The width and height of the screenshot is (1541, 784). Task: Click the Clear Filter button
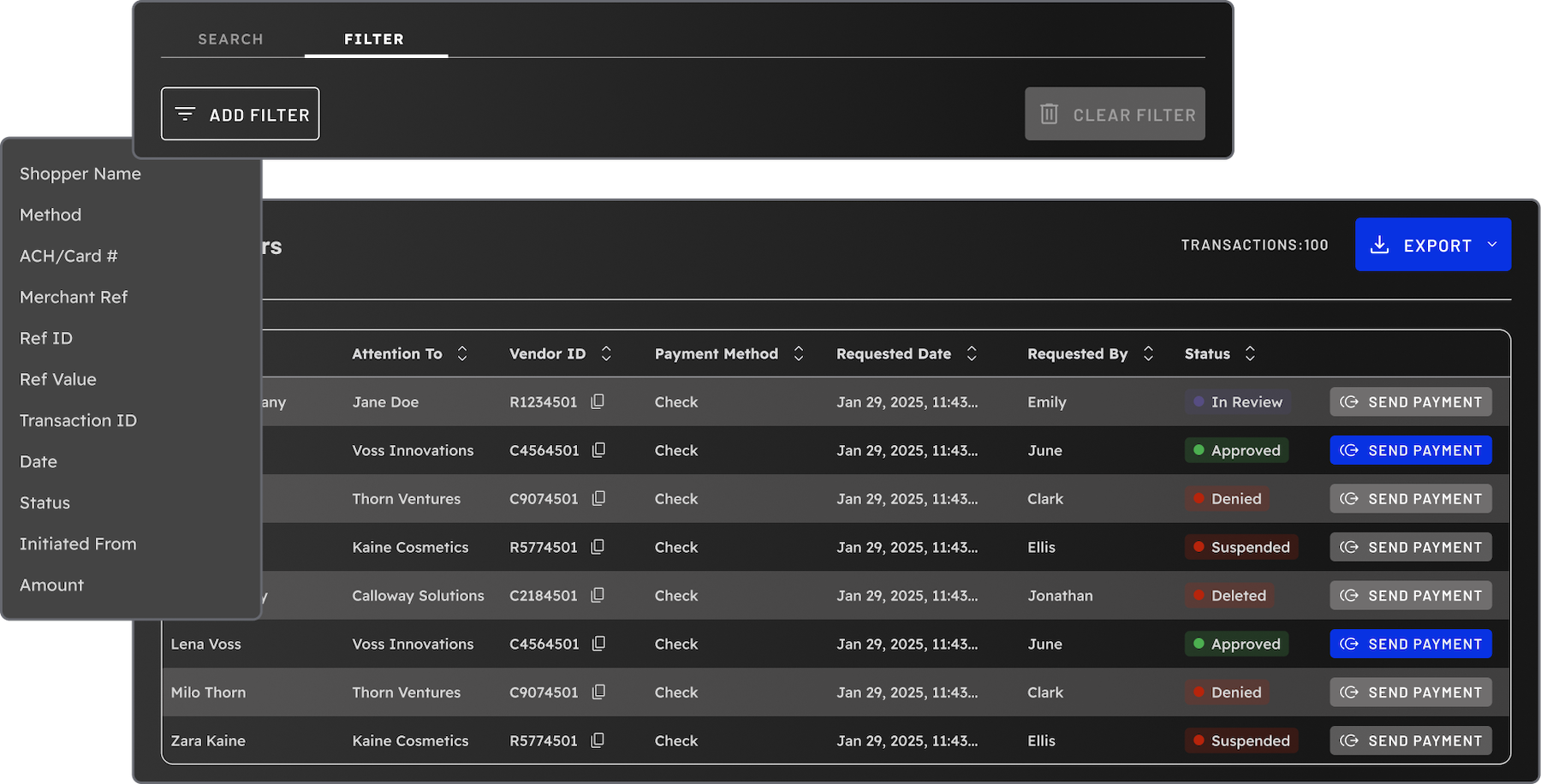point(1115,114)
